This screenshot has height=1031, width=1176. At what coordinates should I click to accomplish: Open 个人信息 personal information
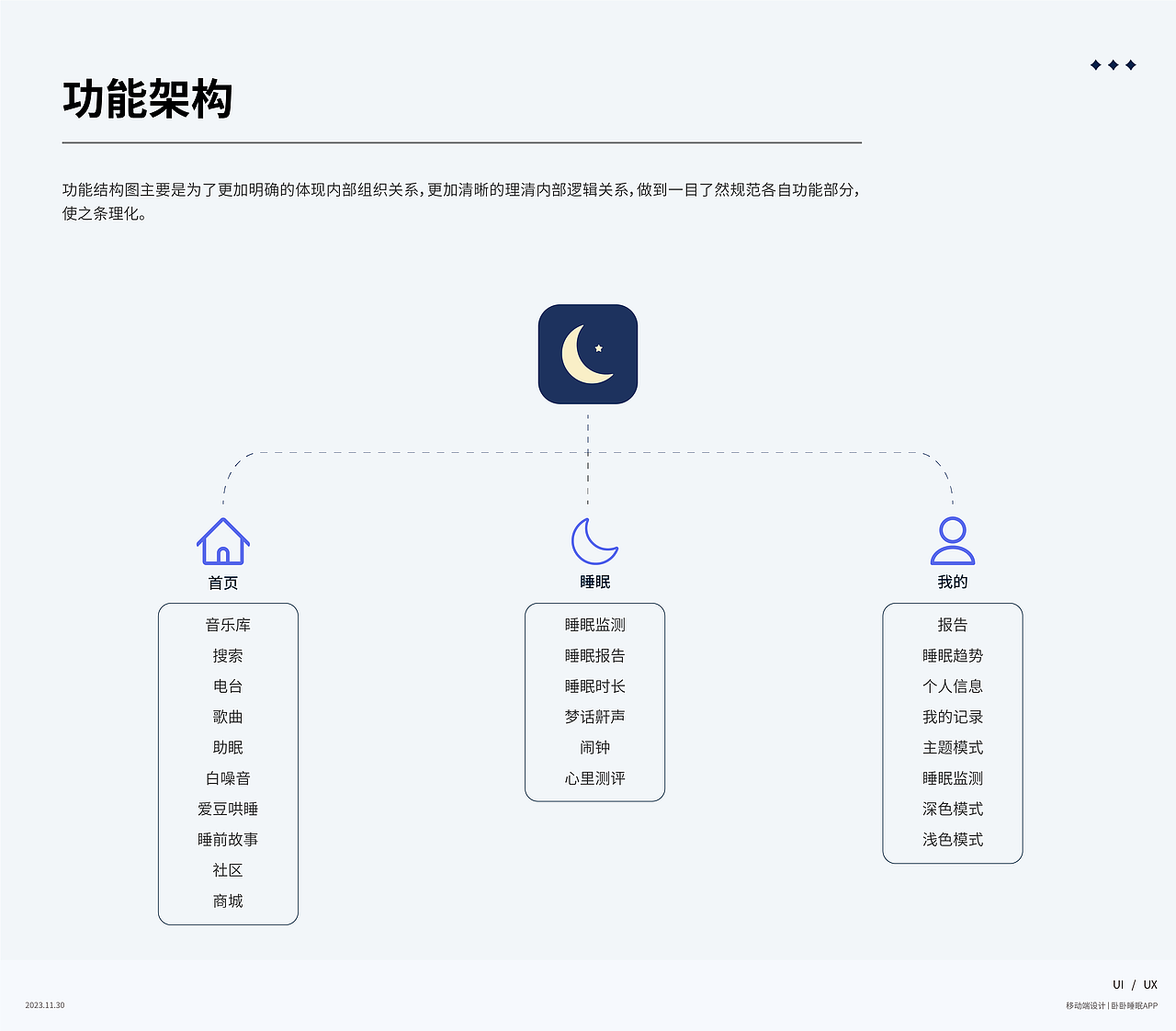coord(952,685)
